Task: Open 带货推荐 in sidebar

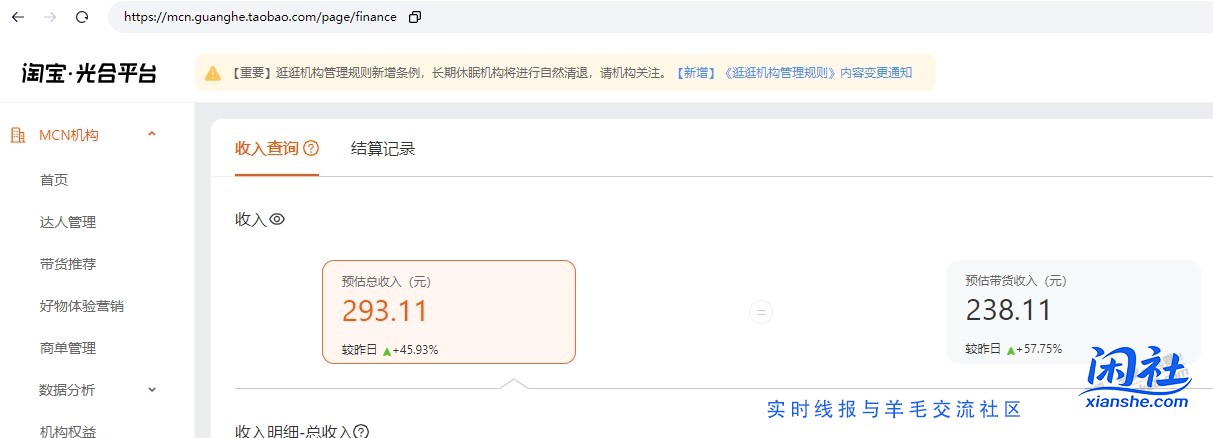Action: (68, 264)
